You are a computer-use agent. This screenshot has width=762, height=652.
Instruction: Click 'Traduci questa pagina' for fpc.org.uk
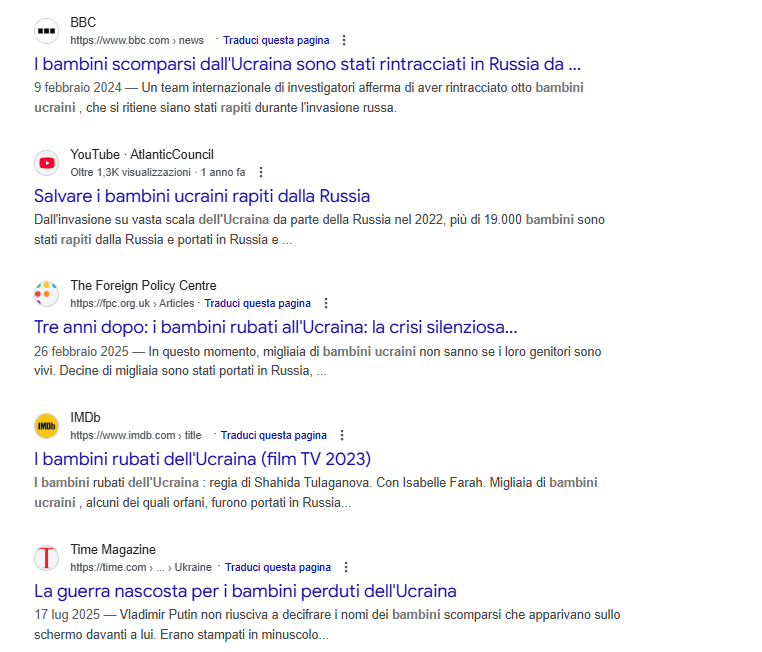(x=258, y=304)
